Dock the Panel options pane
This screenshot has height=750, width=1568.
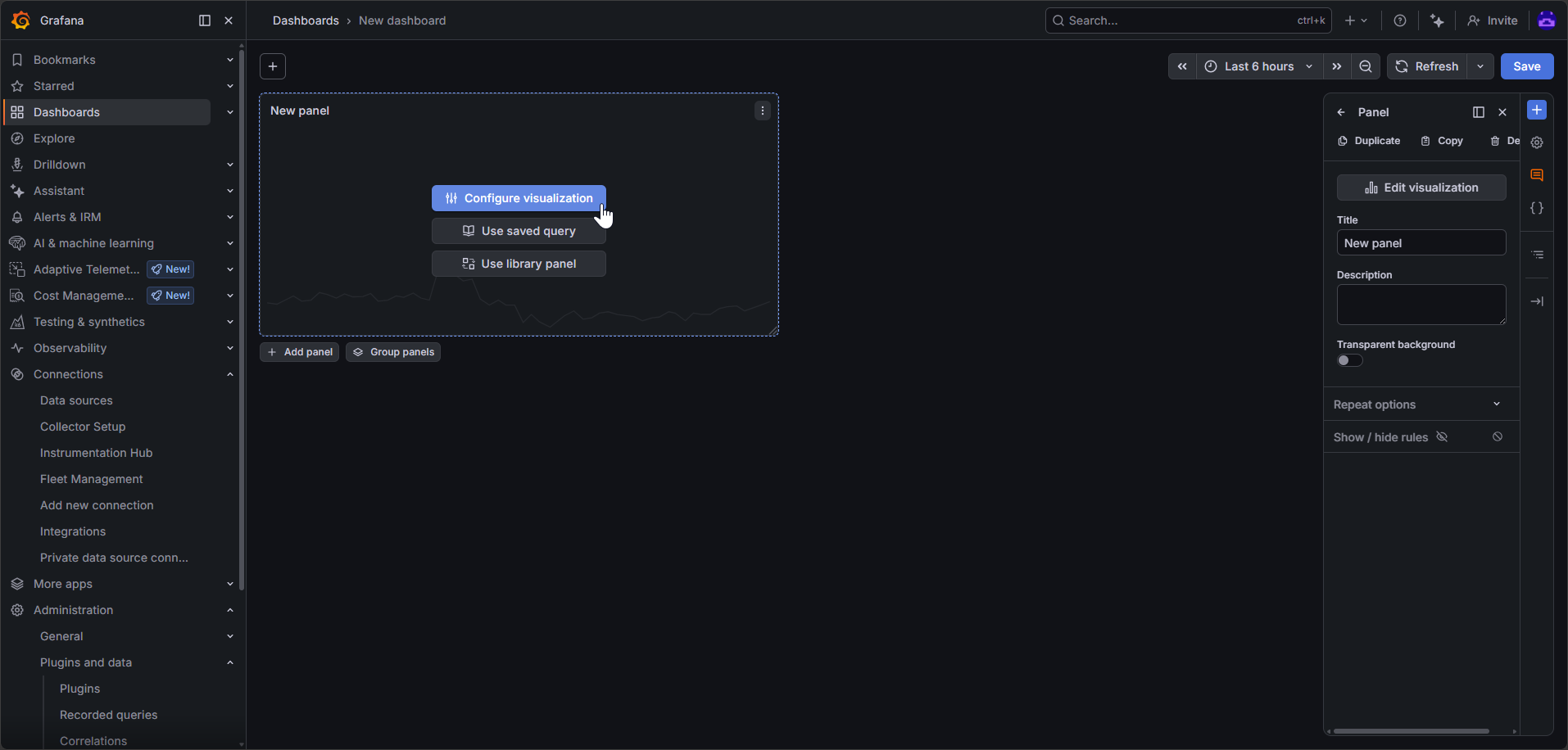1479,112
